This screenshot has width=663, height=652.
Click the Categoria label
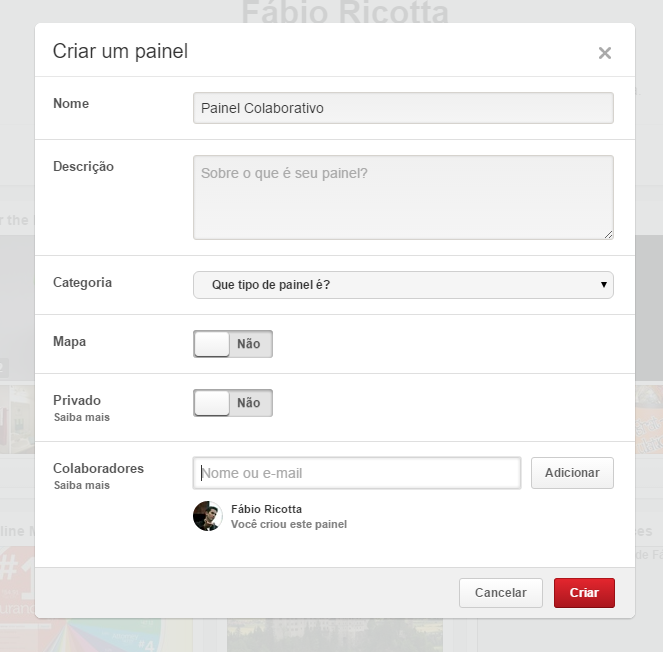pyautogui.click(x=82, y=283)
